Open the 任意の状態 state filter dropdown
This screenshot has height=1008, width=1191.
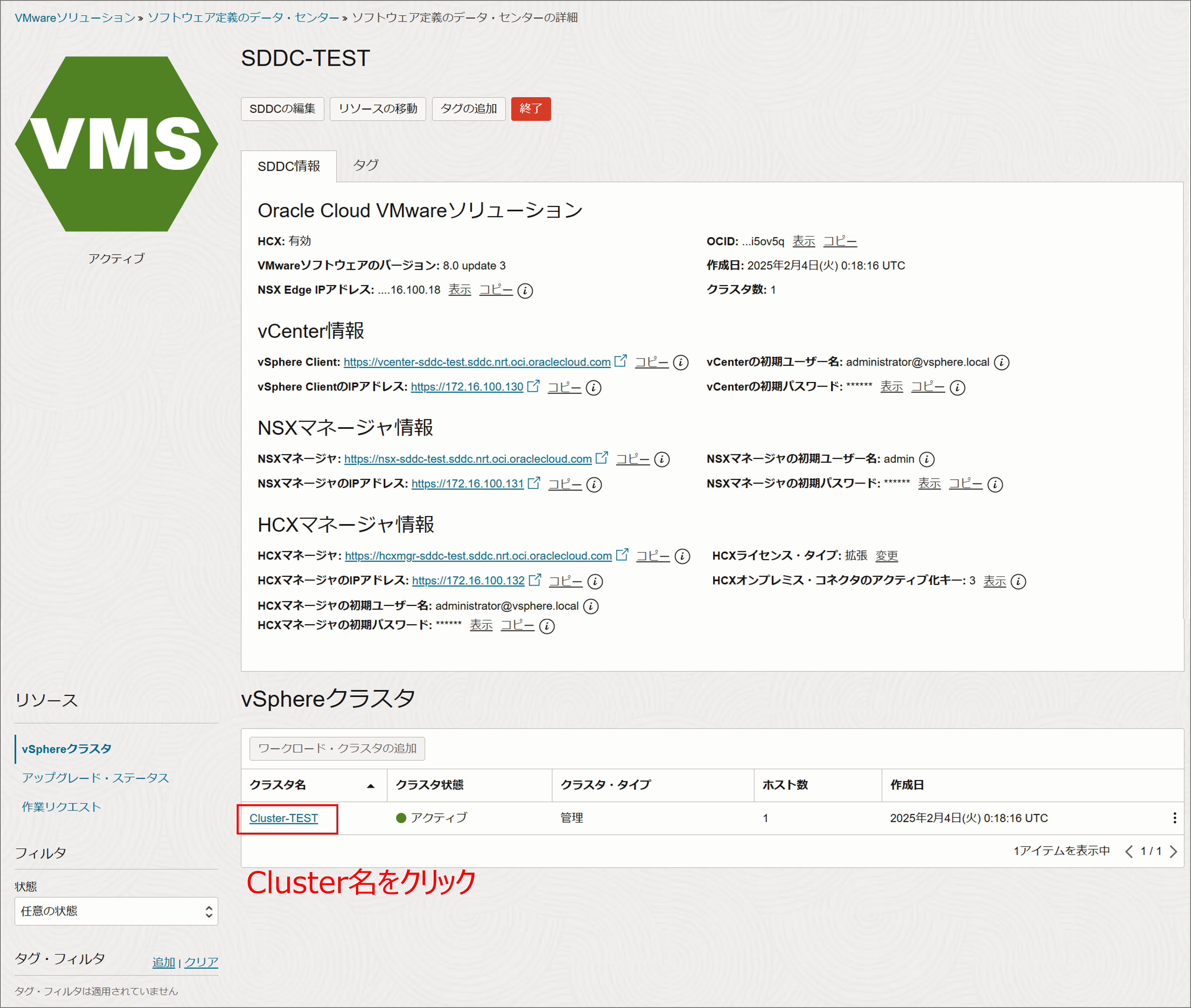point(116,912)
